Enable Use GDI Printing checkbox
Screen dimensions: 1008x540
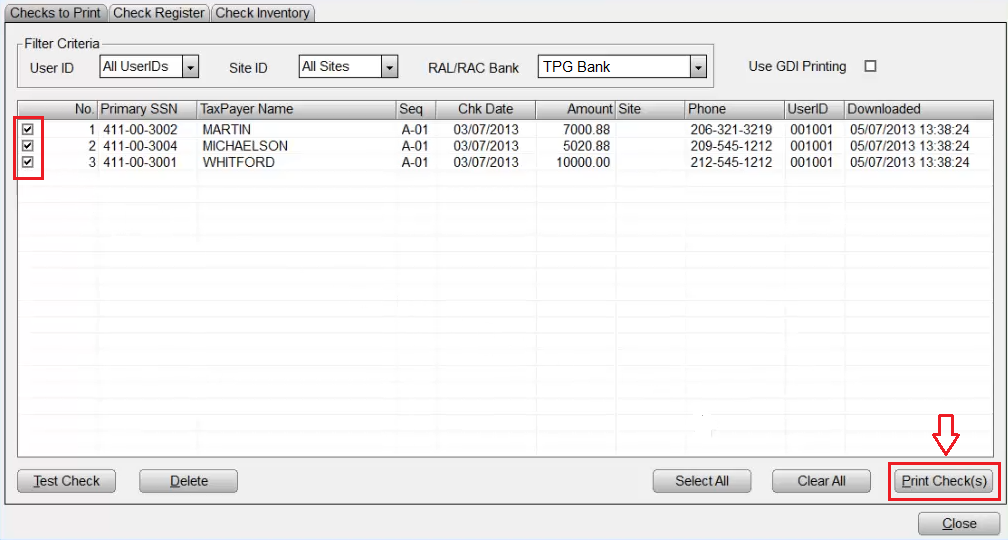pyautogui.click(x=870, y=67)
